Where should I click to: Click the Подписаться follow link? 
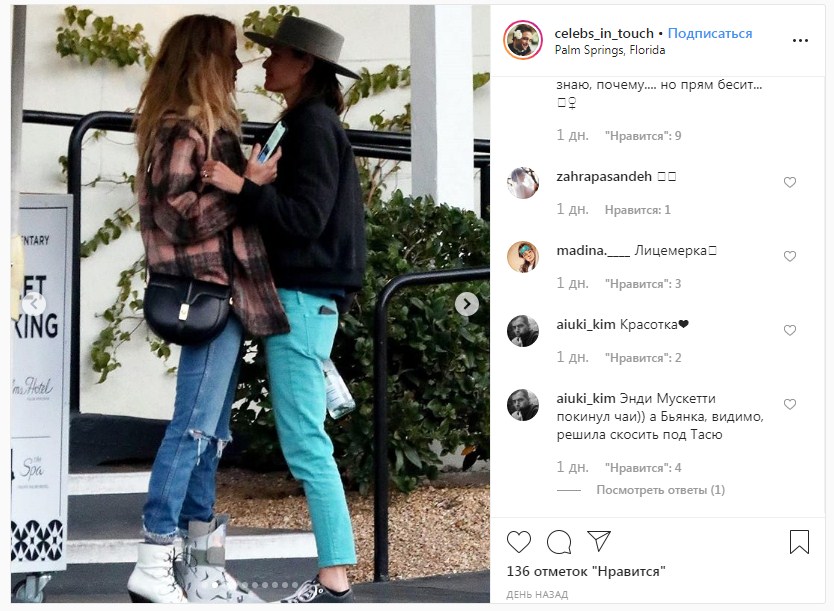click(710, 34)
